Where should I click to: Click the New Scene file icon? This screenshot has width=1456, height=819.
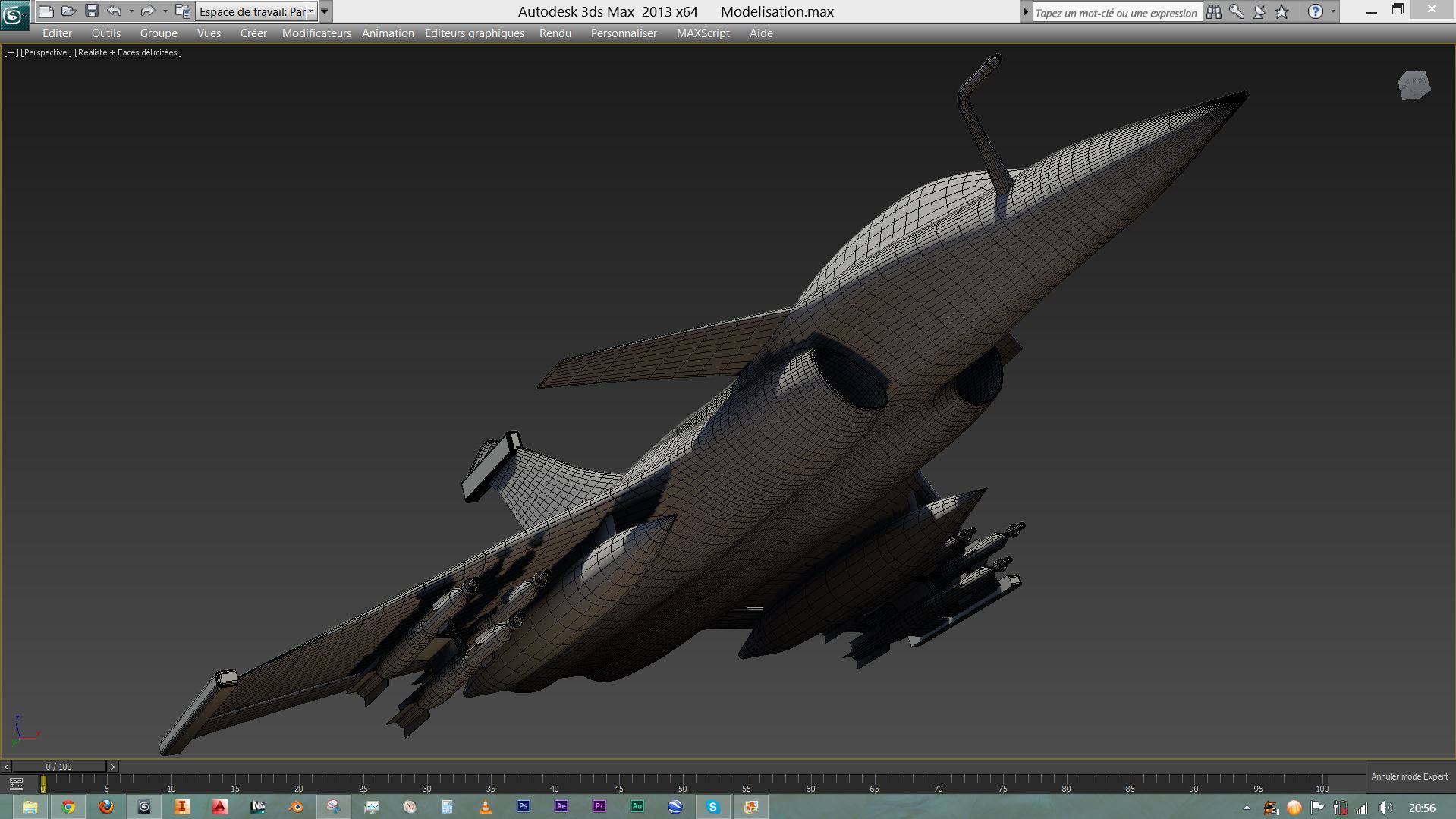click(46, 11)
